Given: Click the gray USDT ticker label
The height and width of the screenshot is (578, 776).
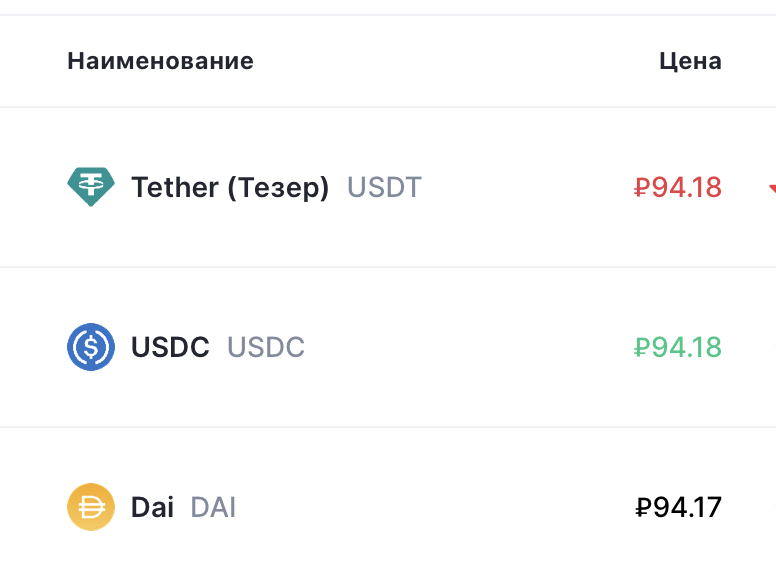Looking at the screenshot, I should 385,188.
